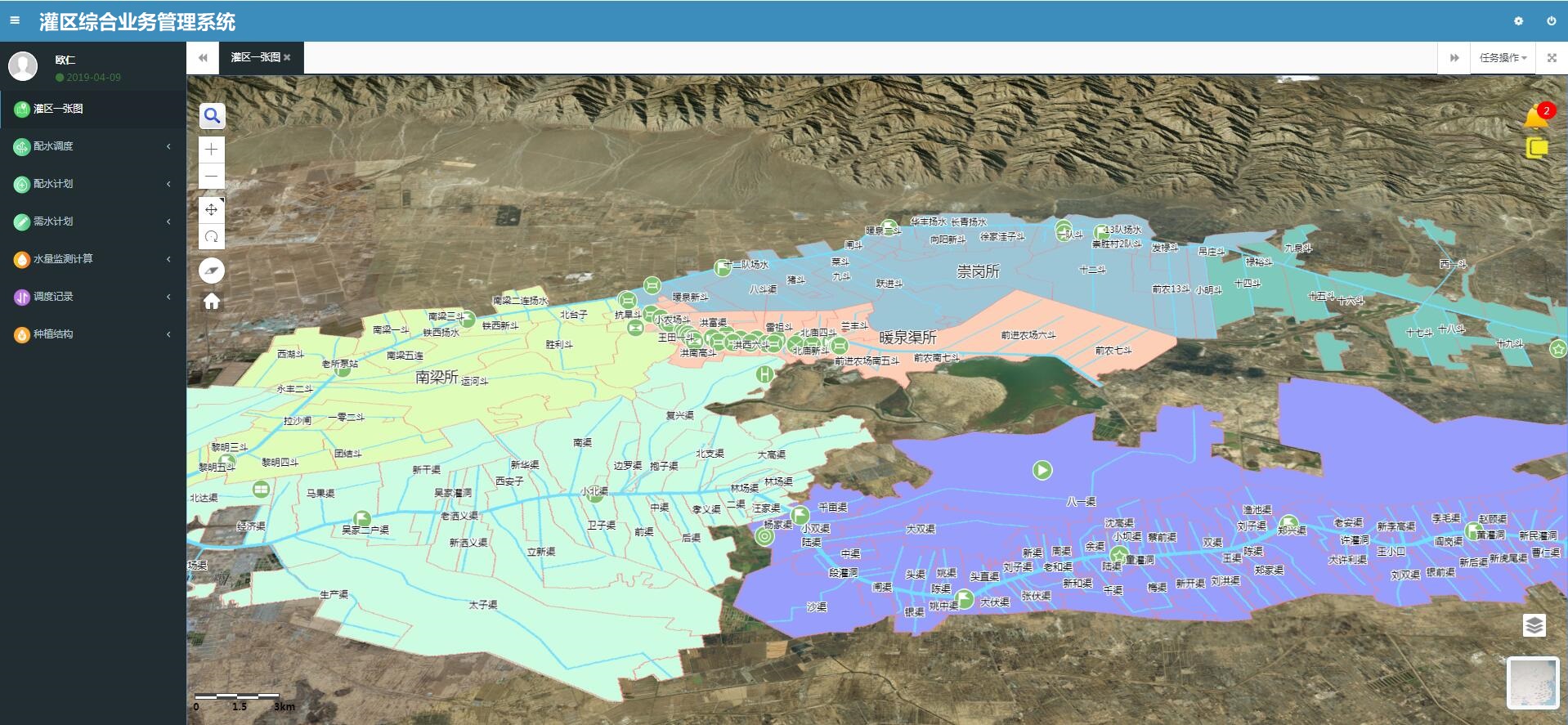Viewport: 1568px width, 725px height.
Task: Click the yellow copy windows icon
Action: click(1536, 148)
